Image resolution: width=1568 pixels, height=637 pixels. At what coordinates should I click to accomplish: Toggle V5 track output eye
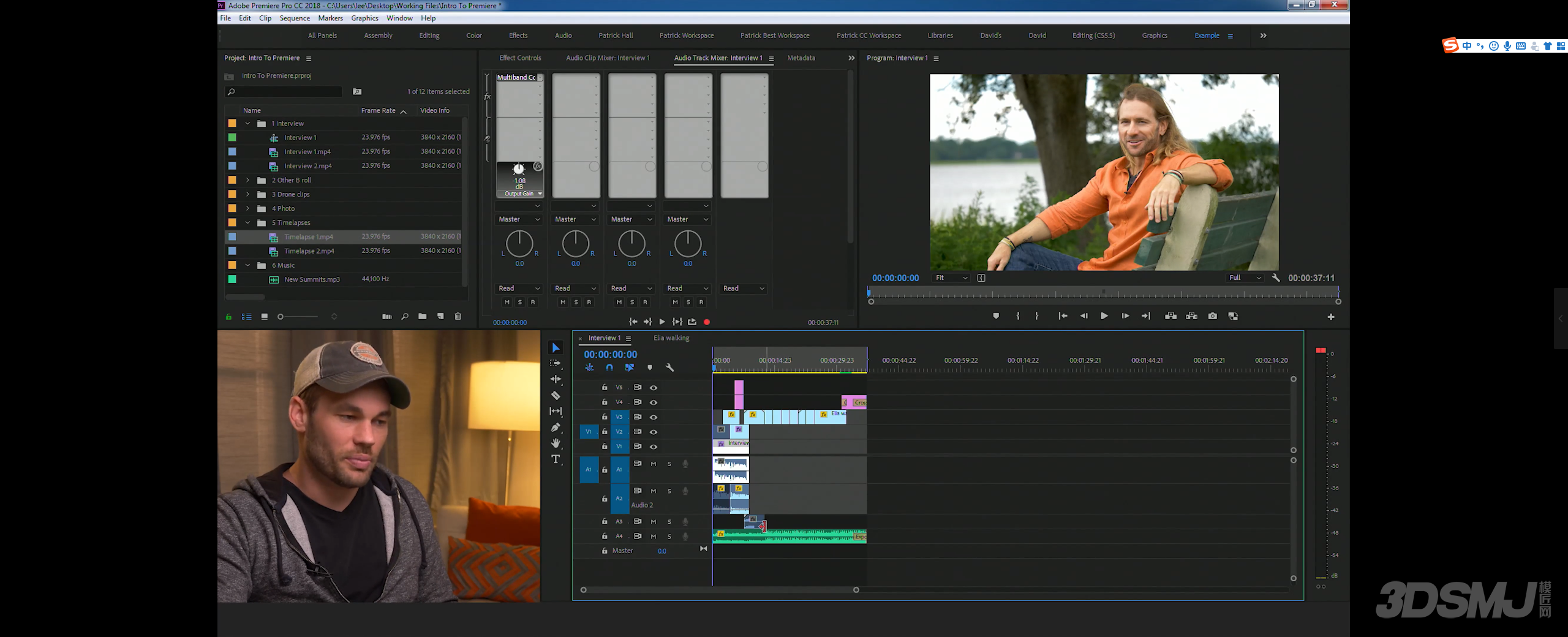[x=654, y=387]
